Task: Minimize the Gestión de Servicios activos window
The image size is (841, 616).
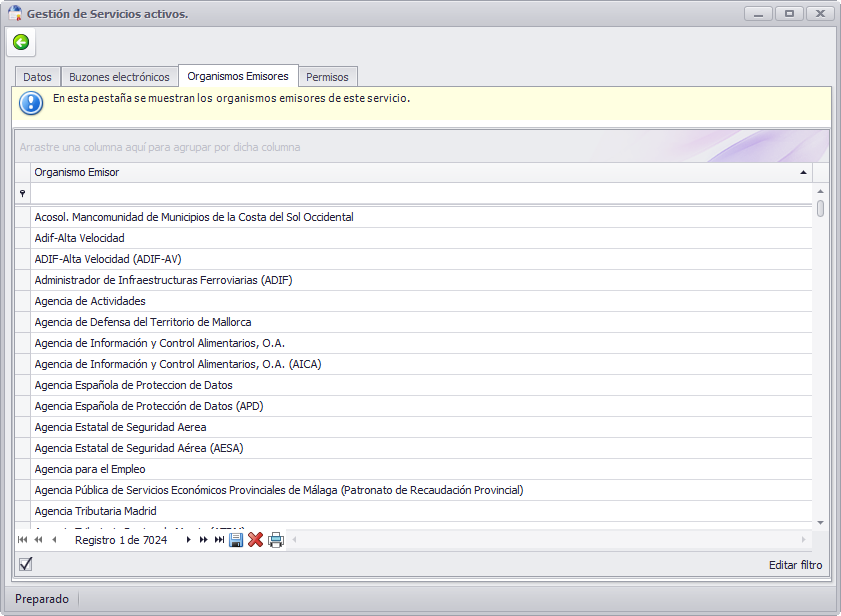Action: coord(758,13)
